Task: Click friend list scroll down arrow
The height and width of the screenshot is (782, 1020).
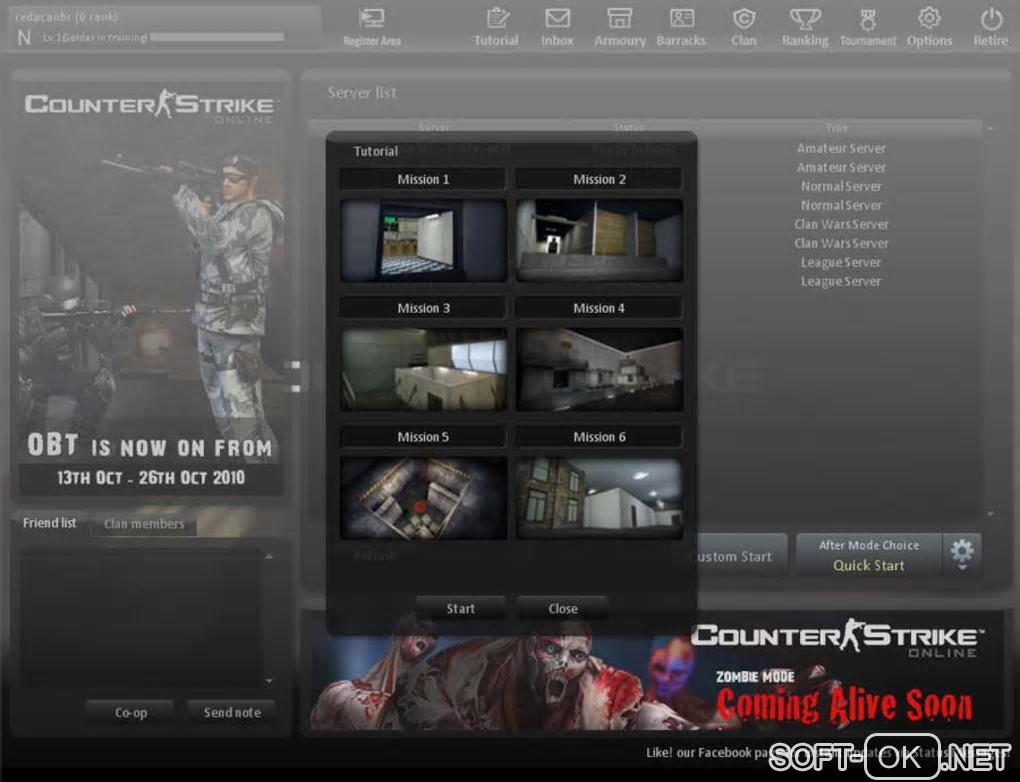Action: coord(269,681)
